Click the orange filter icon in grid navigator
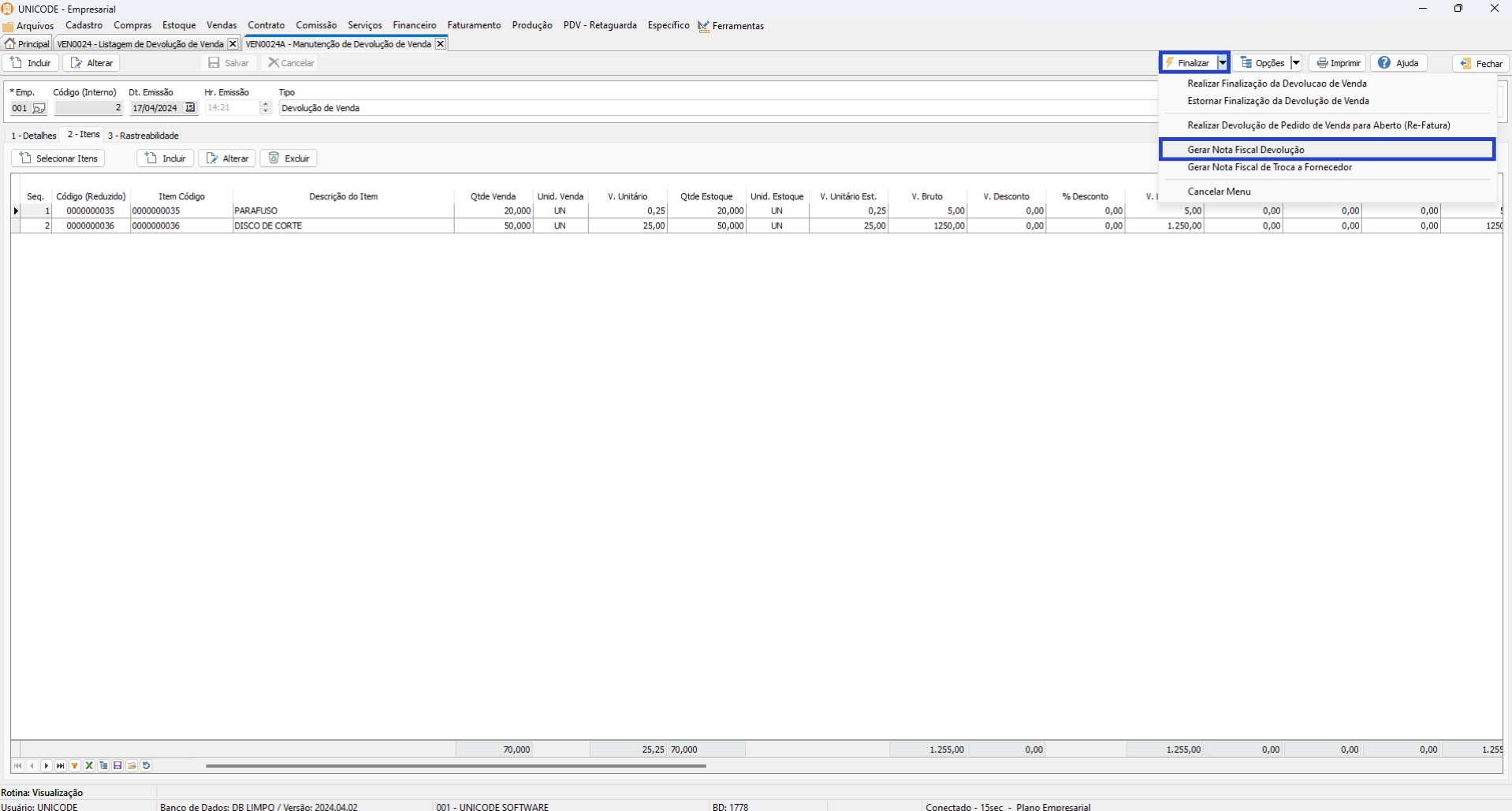Image resolution: width=1512 pixels, height=811 pixels. click(75, 766)
